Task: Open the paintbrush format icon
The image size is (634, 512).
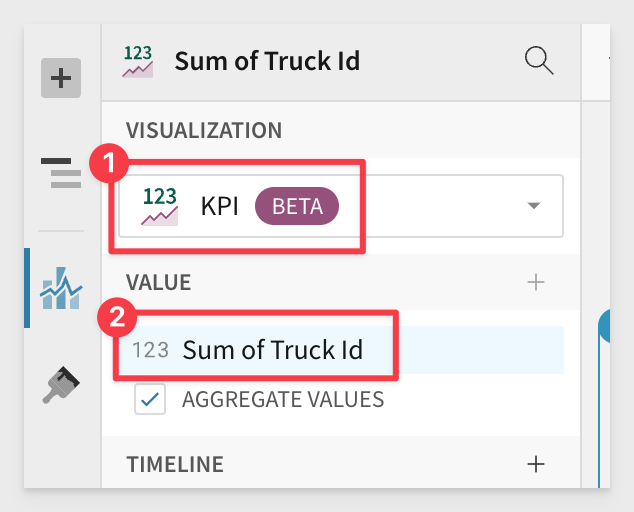Action: [62, 384]
